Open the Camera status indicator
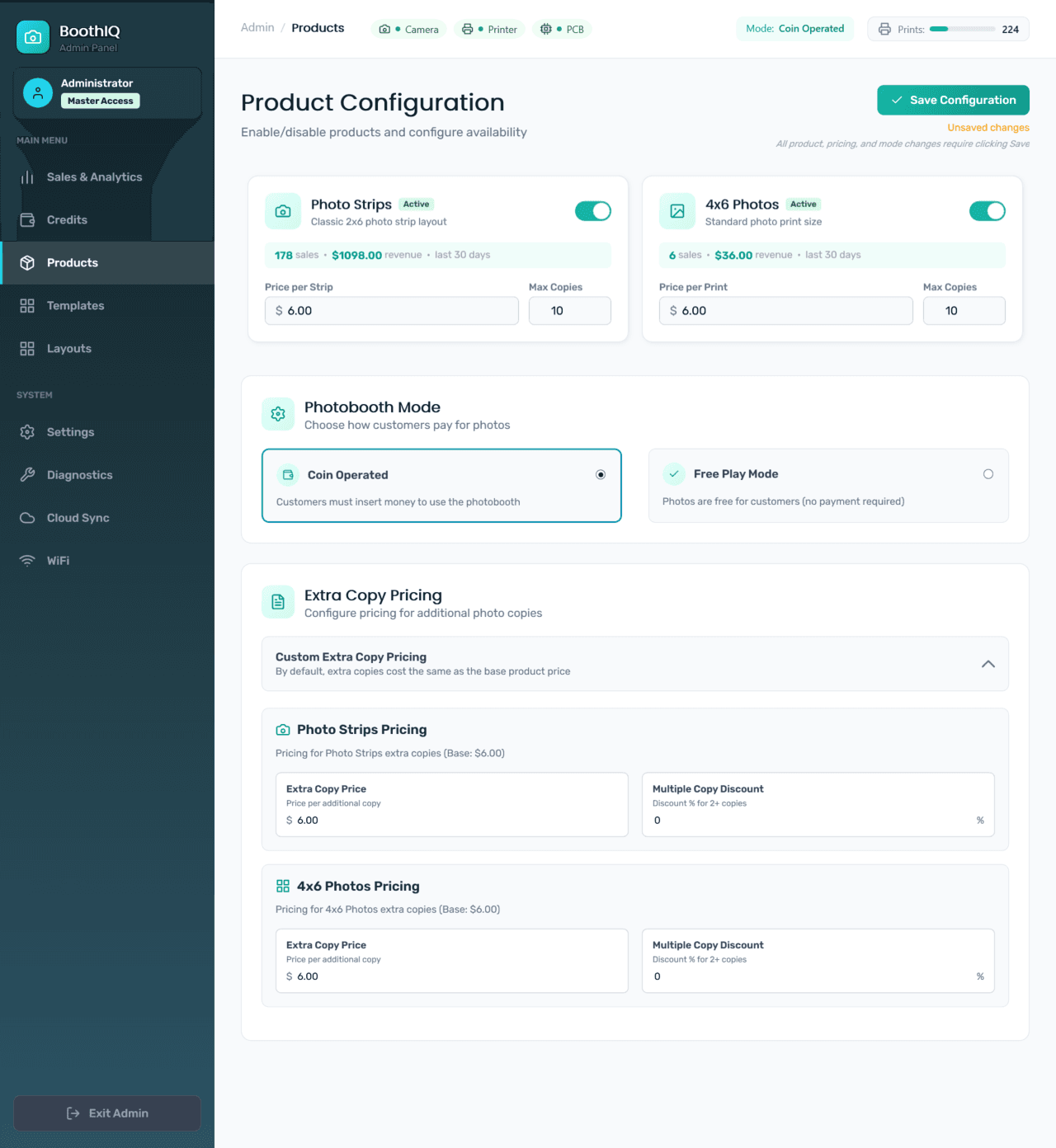The image size is (1056, 1148). tap(408, 29)
